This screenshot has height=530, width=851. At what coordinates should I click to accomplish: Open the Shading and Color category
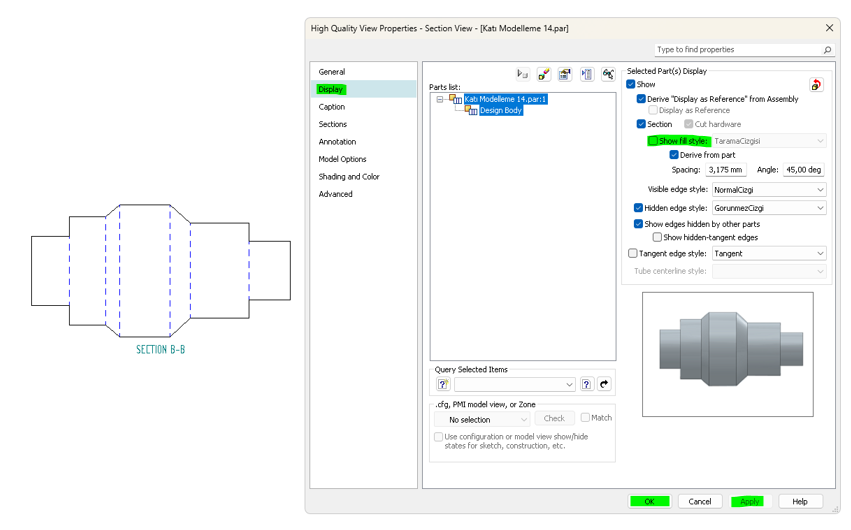[x=349, y=177]
